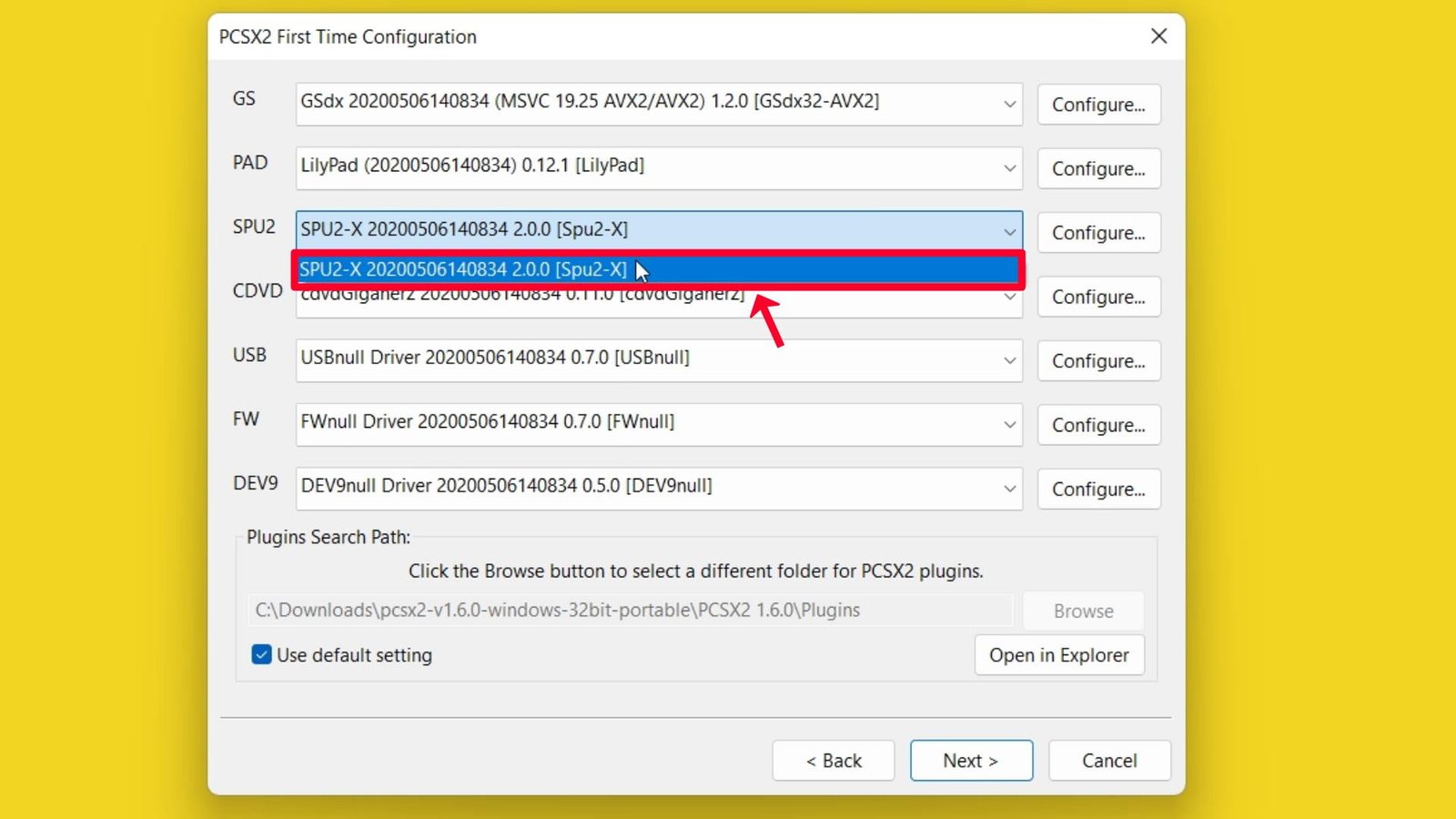Configure the CDVD plugin
The width and height of the screenshot is (1456, 819).
[1098, 297]
